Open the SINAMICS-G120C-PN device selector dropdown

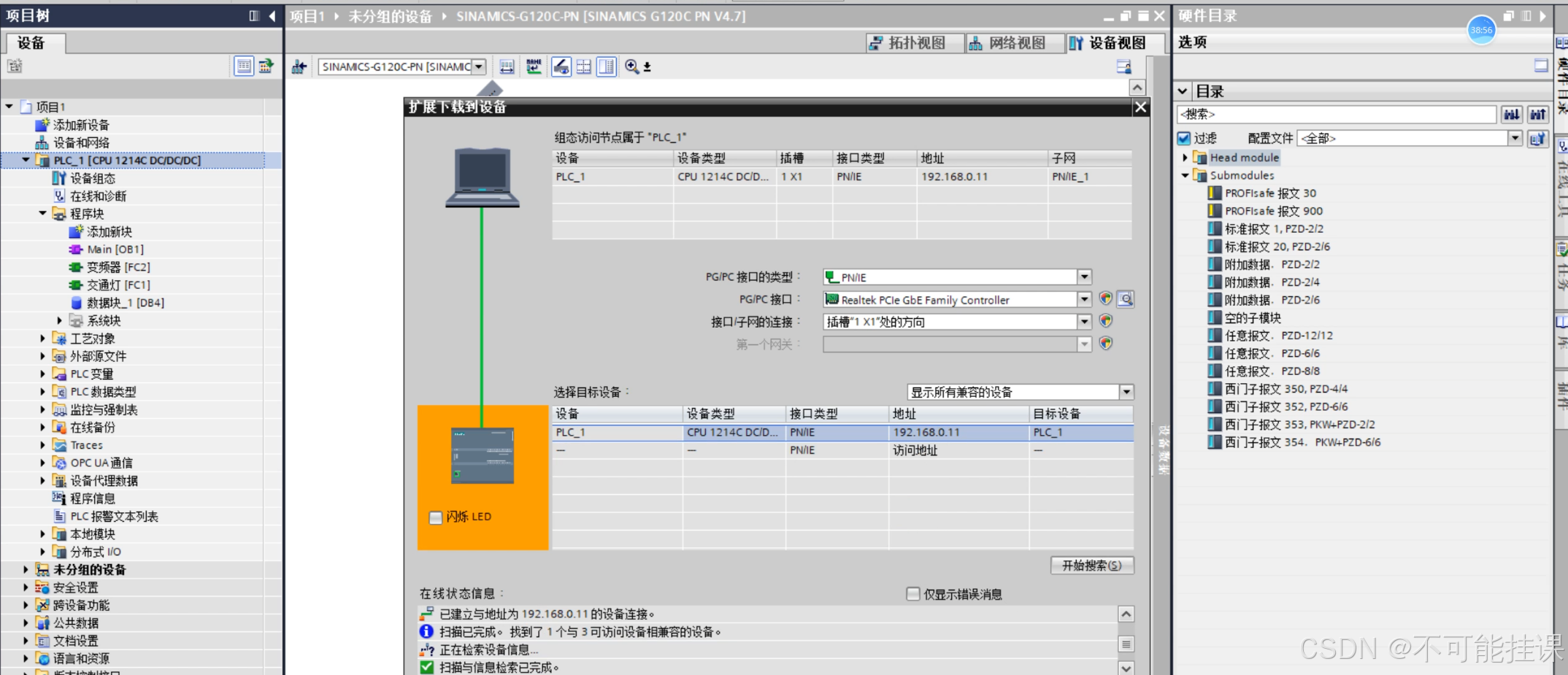479,67
